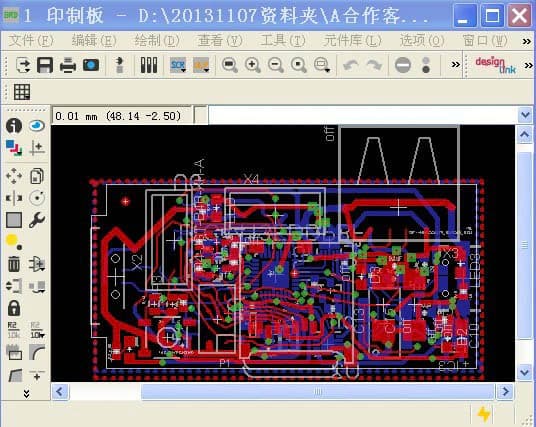The width and height of the screenshot is (536, 427).
Task: Open the 编辑(E) menu
Action: [94, 41]
